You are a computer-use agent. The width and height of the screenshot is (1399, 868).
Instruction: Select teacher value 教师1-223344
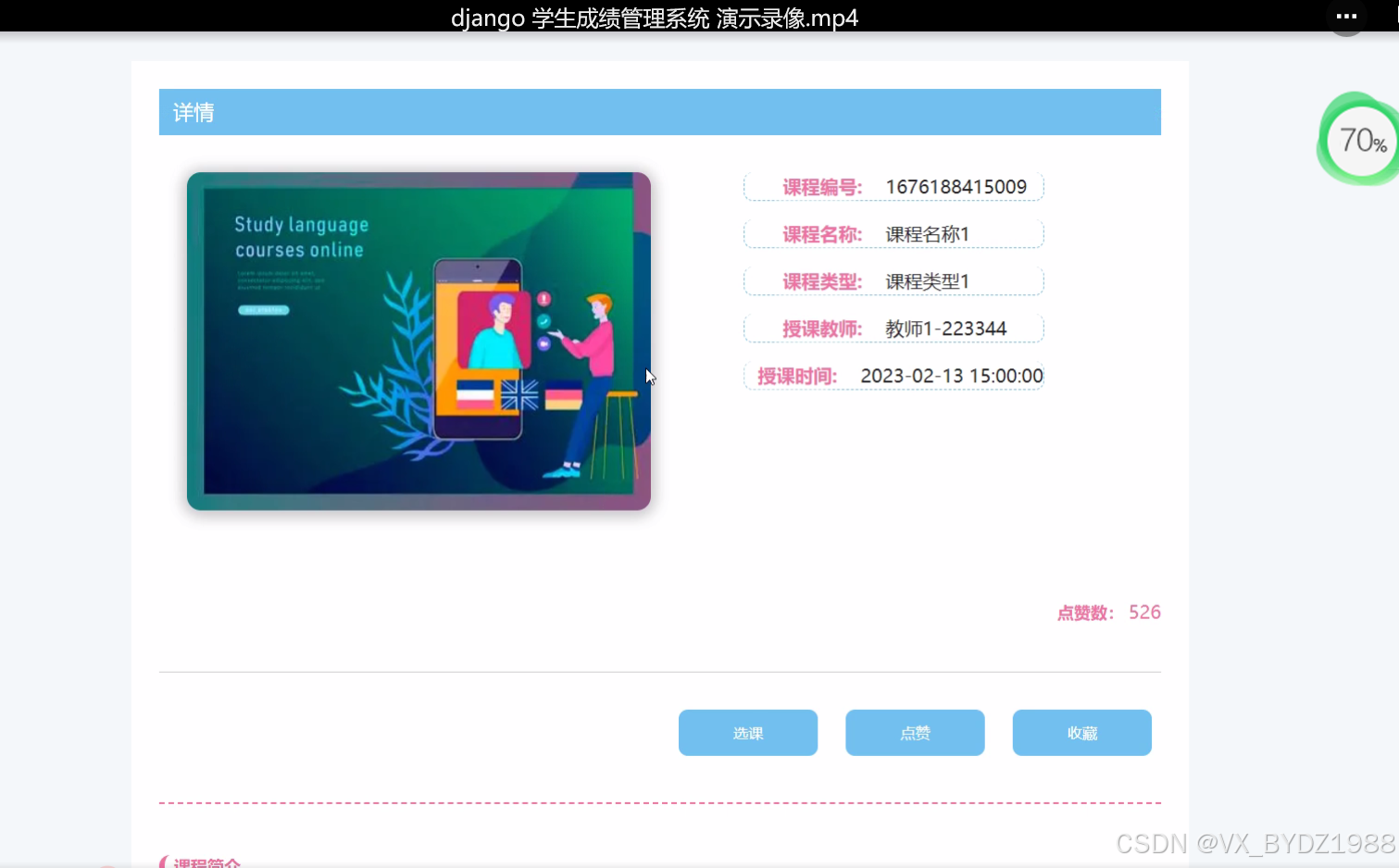945,329
